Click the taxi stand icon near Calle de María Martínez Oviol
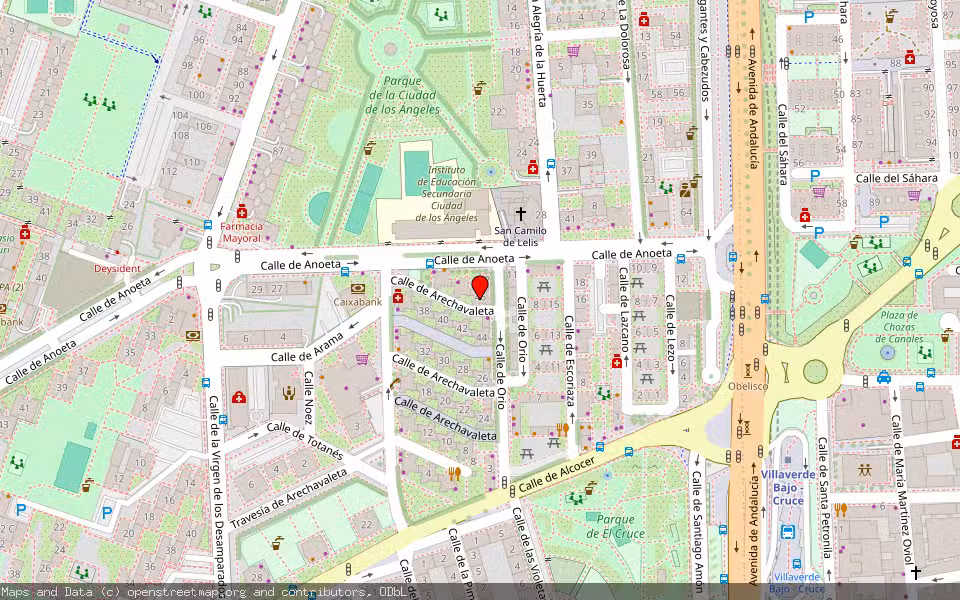 pos(884,378)
